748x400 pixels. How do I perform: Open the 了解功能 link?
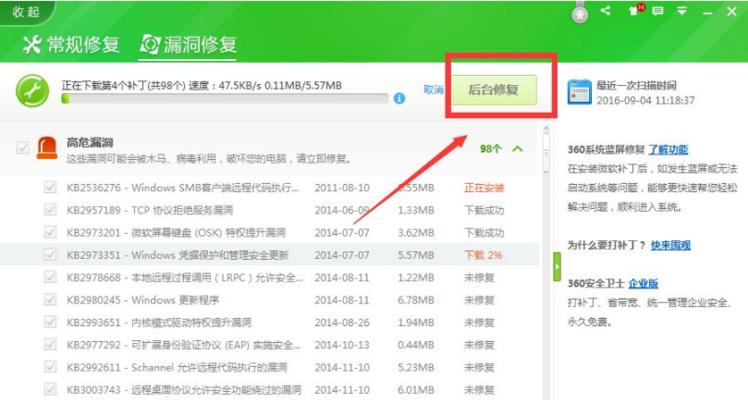click(668, 150)
